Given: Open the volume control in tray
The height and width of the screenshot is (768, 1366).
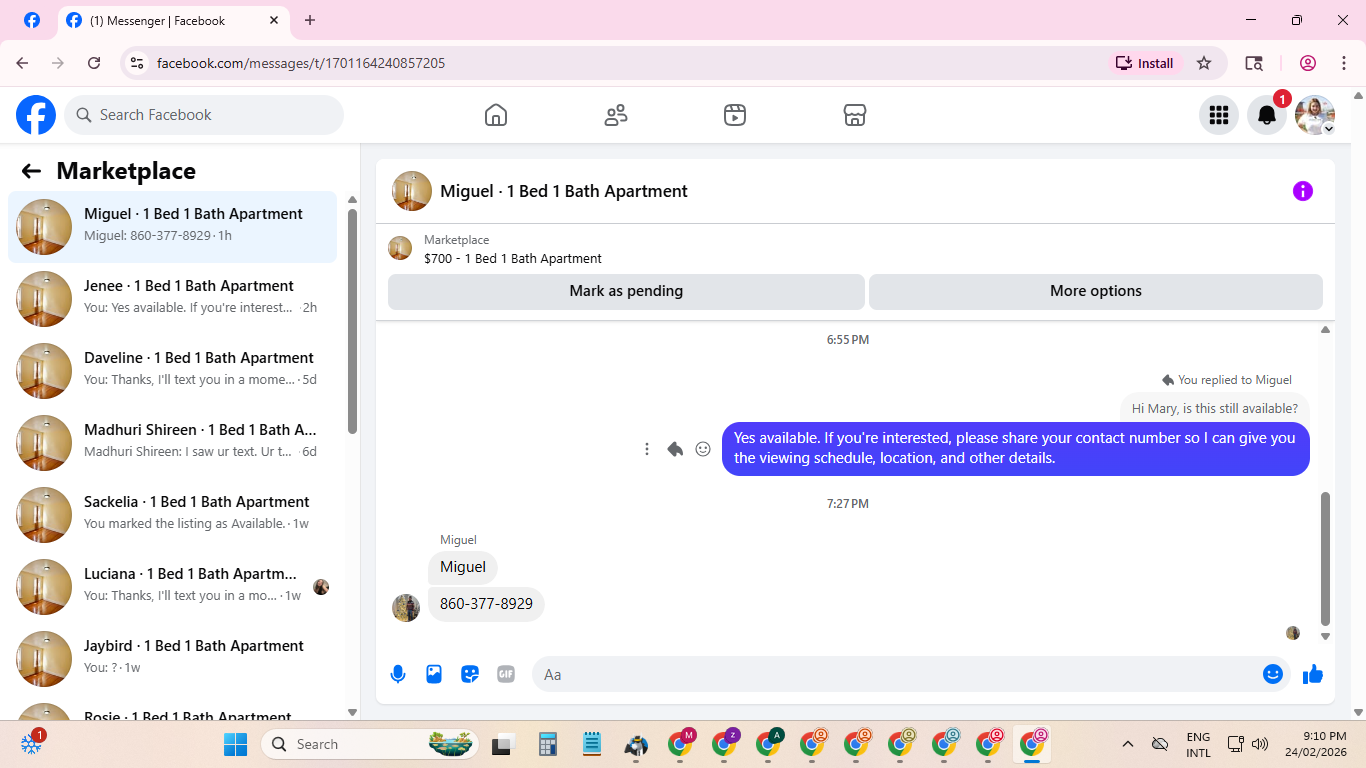Looking at the screenshot, I should tap(1260, 744).
